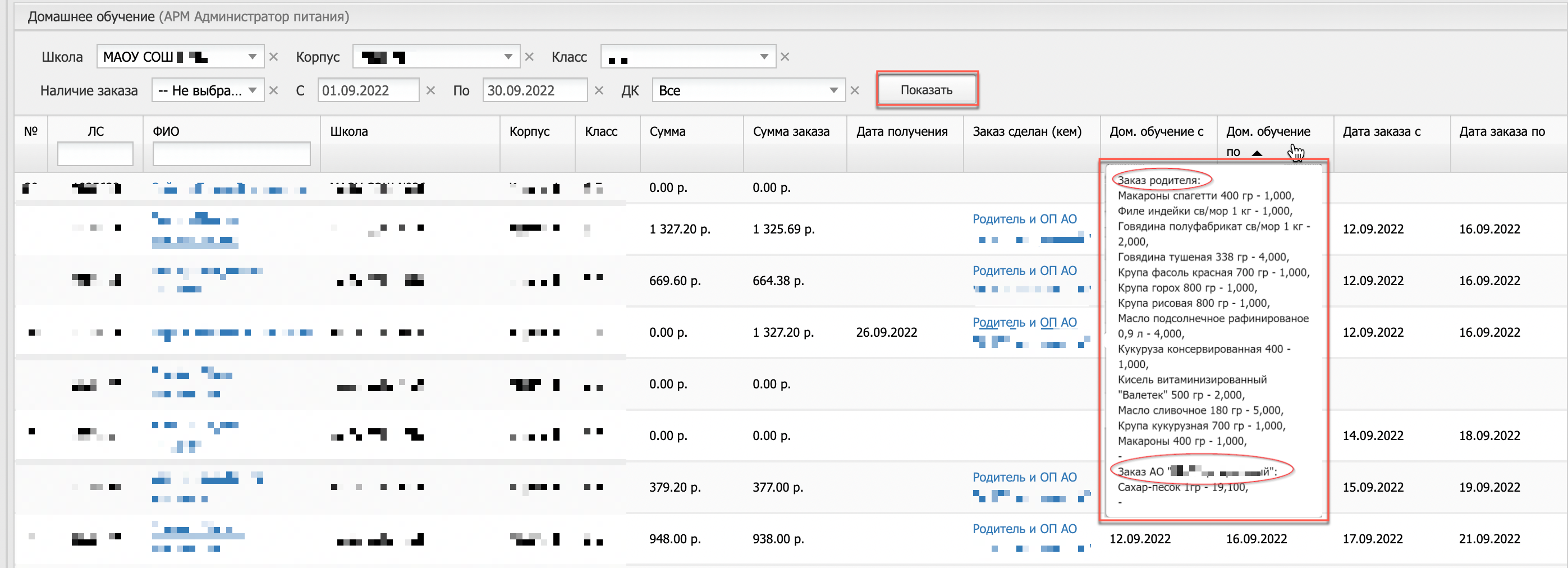Open Родитель и ОП АО link, 669.60 row

pyautogui.click(x=1024, y=271)
